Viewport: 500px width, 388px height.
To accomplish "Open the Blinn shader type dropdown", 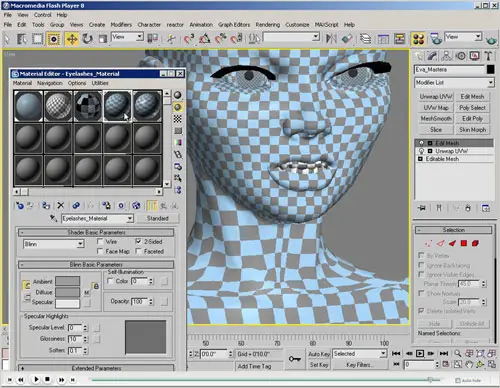I will tap(54, 244).
